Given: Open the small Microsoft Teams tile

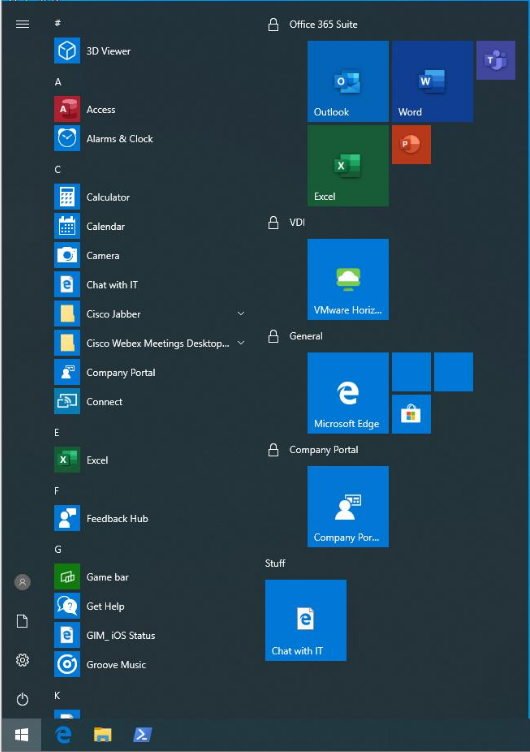Looking at the screenshot, I should coord(495,60).
